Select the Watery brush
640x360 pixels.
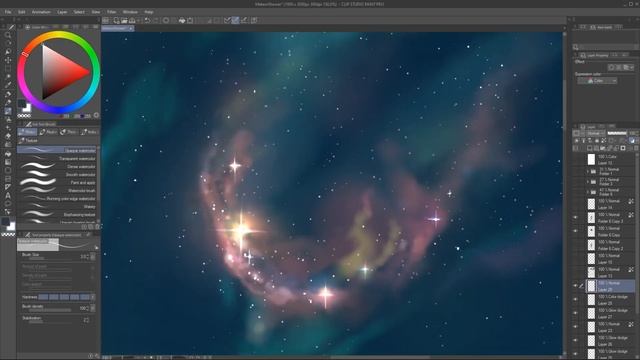click(x=57, y=207)
